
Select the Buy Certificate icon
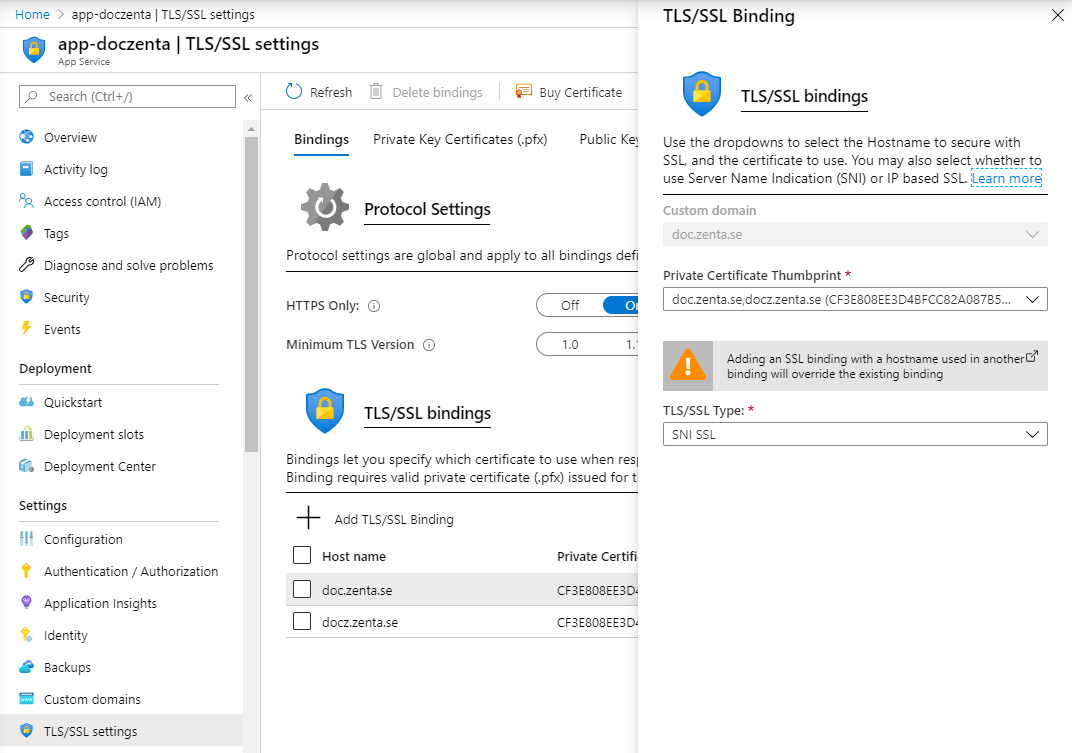[x=523, y=91]
